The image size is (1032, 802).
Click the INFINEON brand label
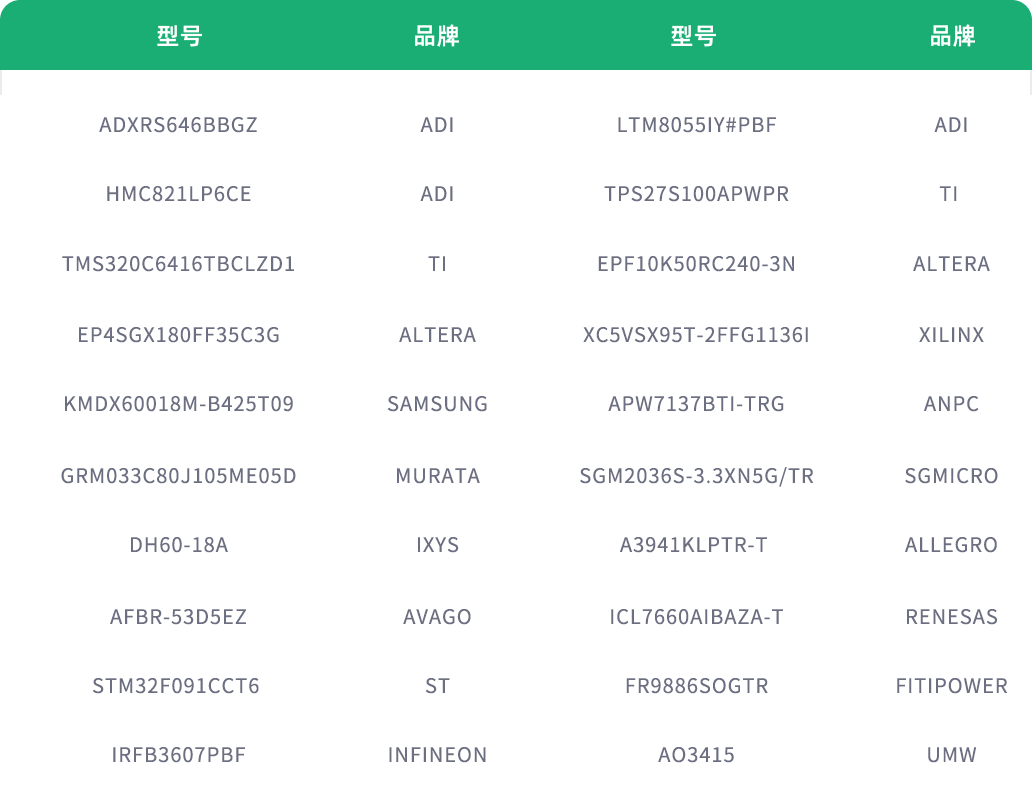(438, 755)
